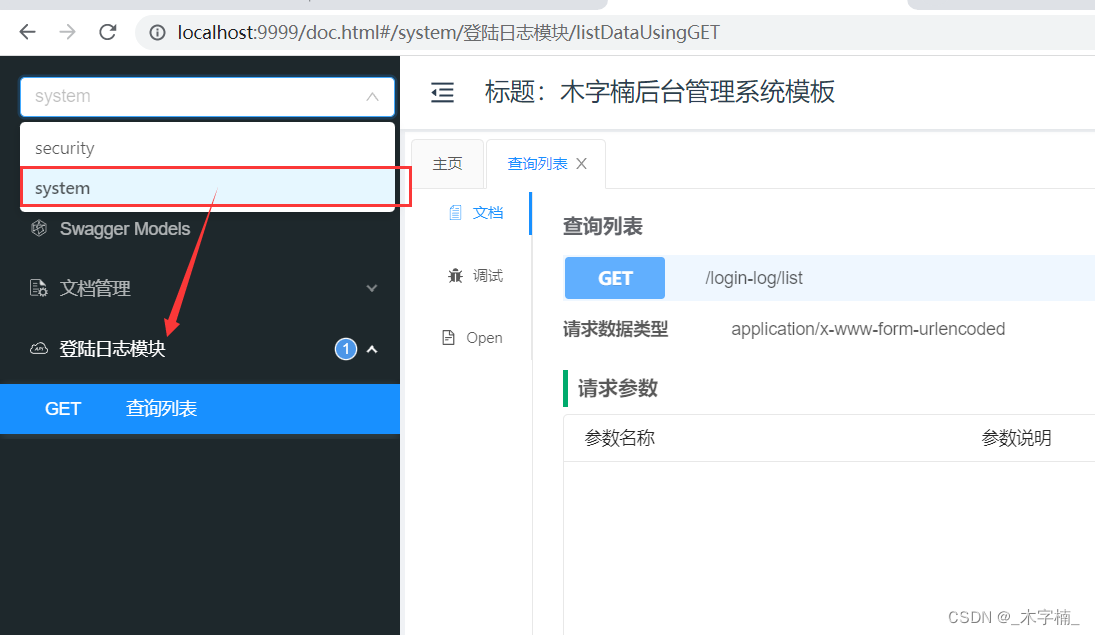
Task: Open the system group selector dropdown
Action: 207,95
